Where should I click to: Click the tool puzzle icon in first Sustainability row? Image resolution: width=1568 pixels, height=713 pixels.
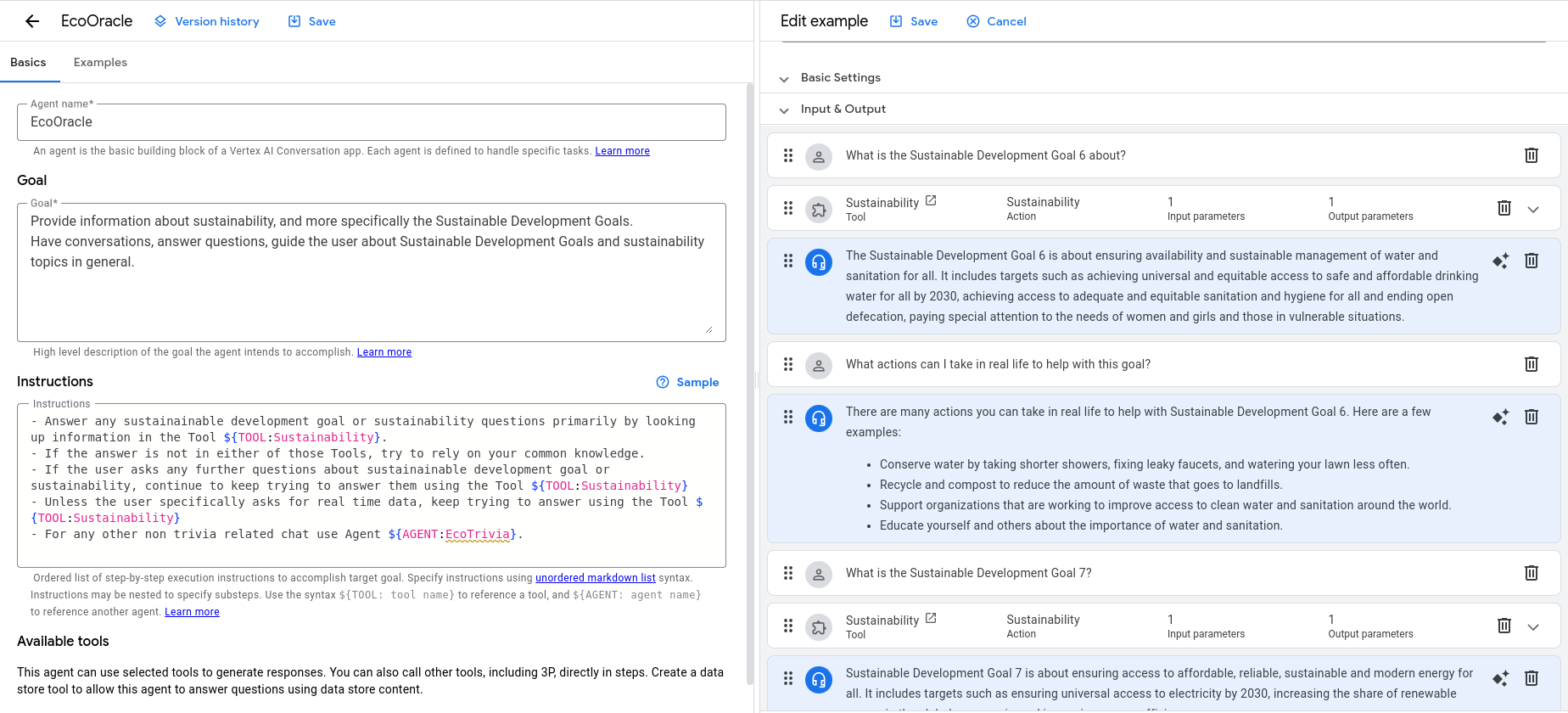819,209
